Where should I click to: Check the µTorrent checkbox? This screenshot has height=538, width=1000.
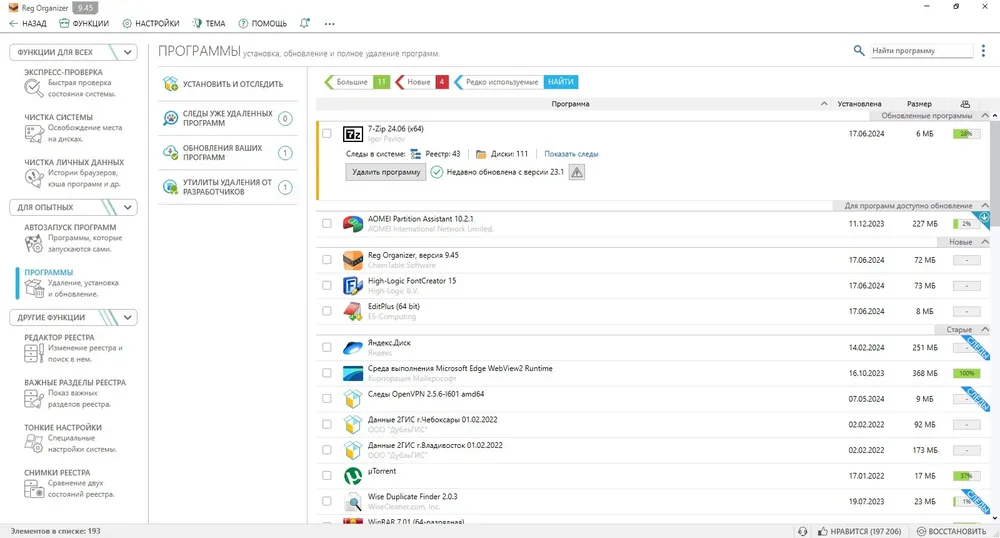click(327, 476)
